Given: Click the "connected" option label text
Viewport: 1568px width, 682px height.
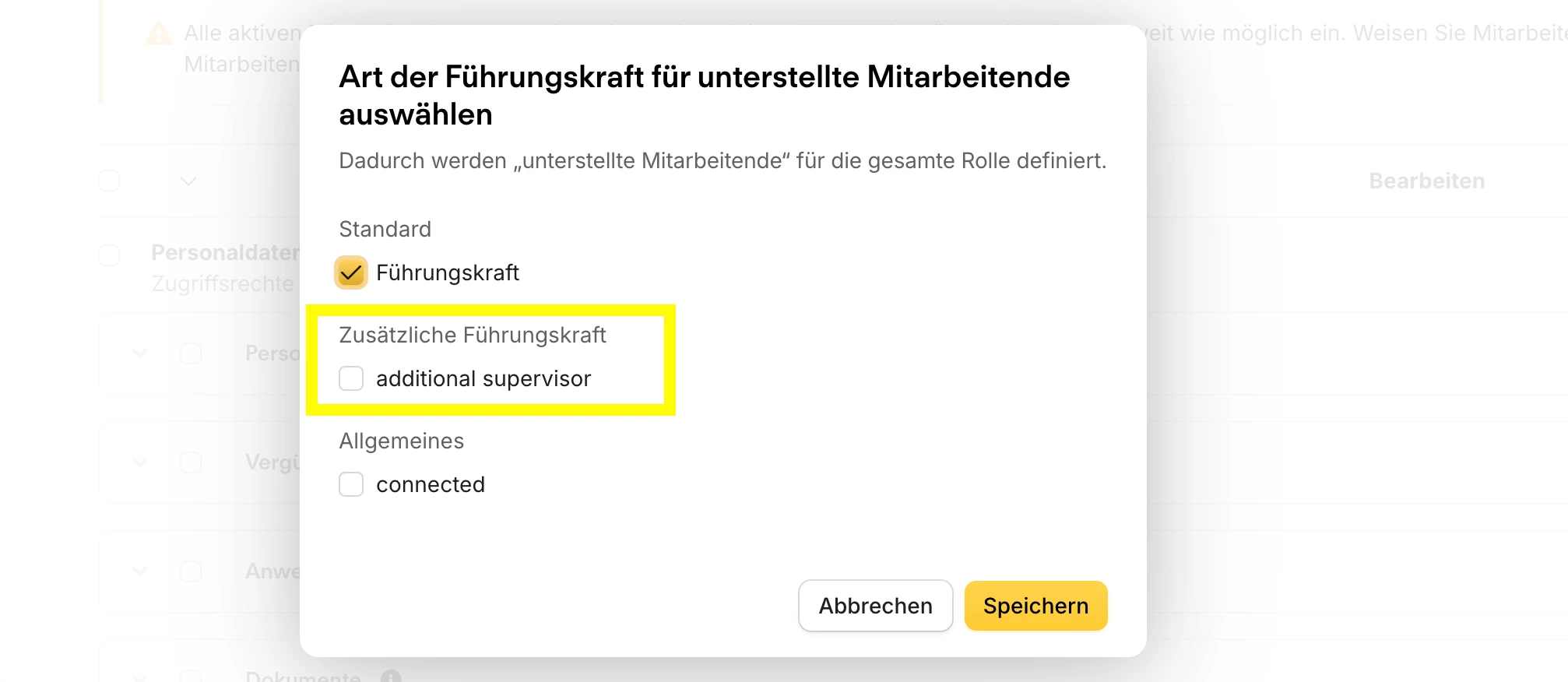Looking at the screenshot, I should pyautogui.click(x=431, y=484).
